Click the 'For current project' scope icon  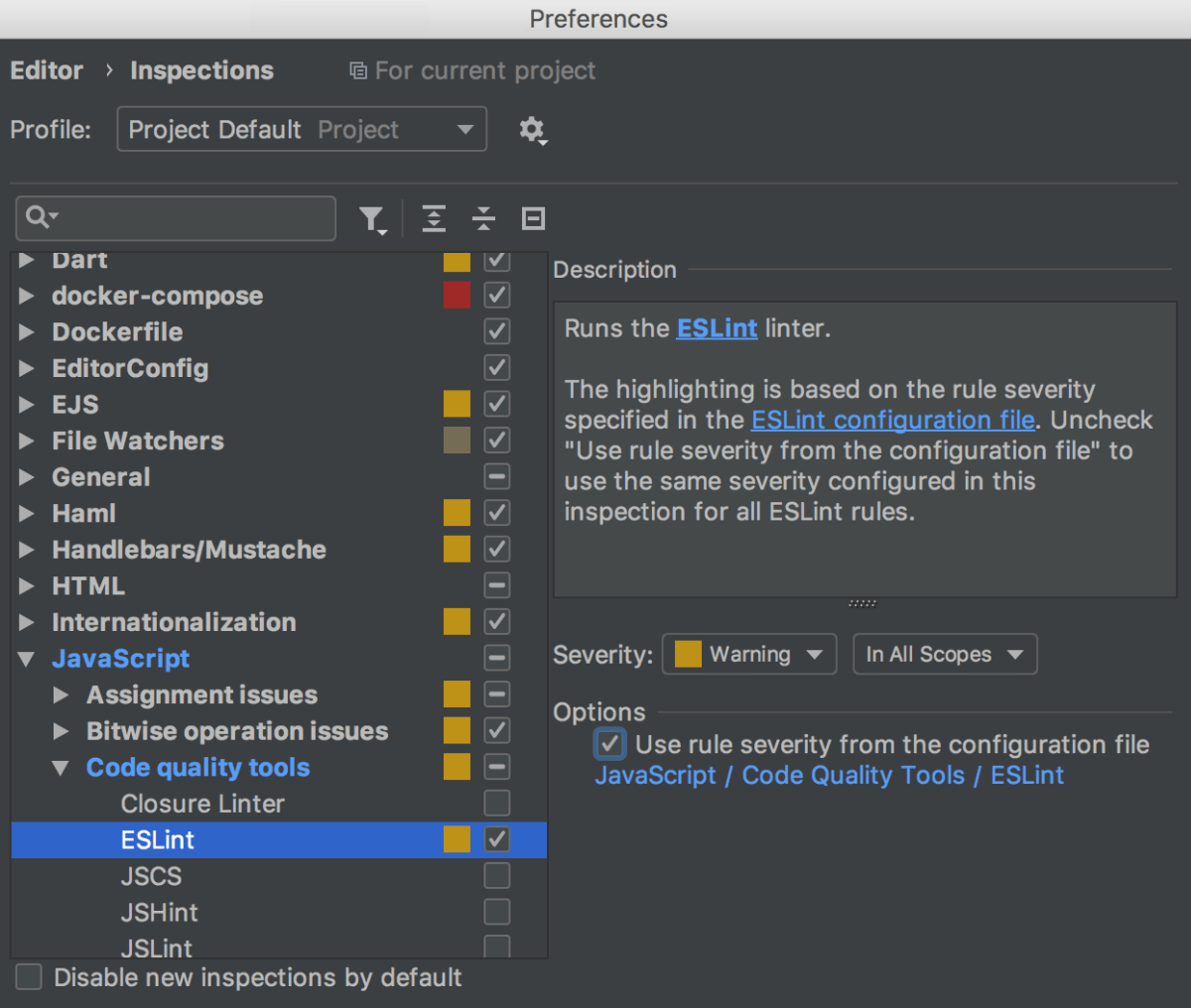pyautogui.click(x=356, y=70)
